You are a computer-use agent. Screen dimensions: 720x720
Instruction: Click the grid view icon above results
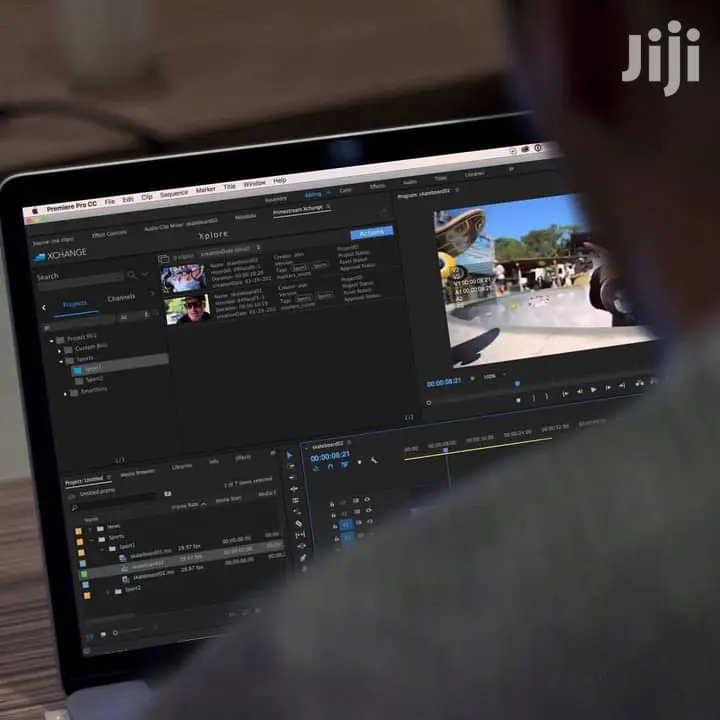coord(163,259)
